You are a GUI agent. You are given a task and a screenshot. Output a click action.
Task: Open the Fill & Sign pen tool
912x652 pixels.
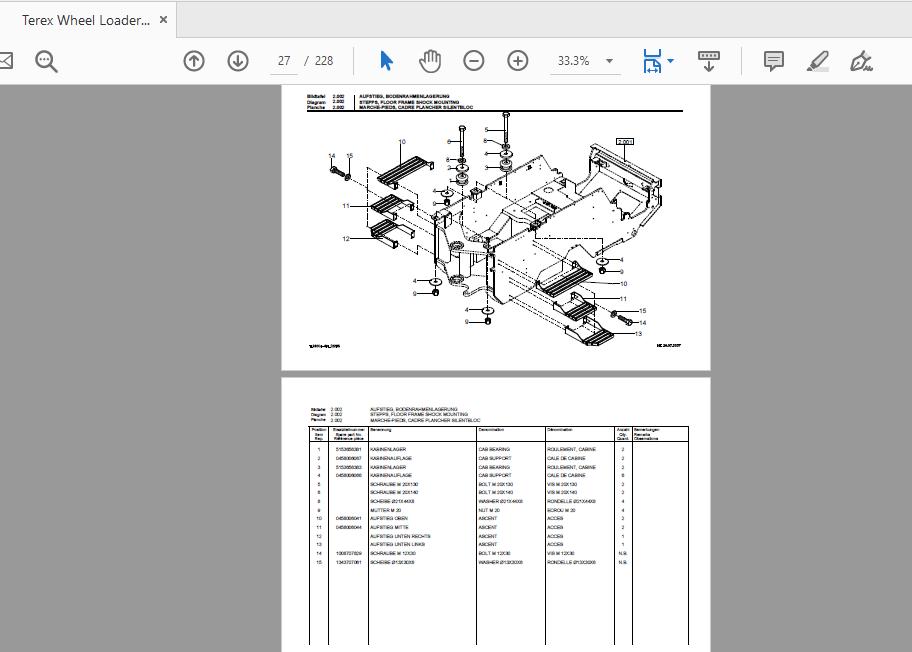click(x=861, y=60)
